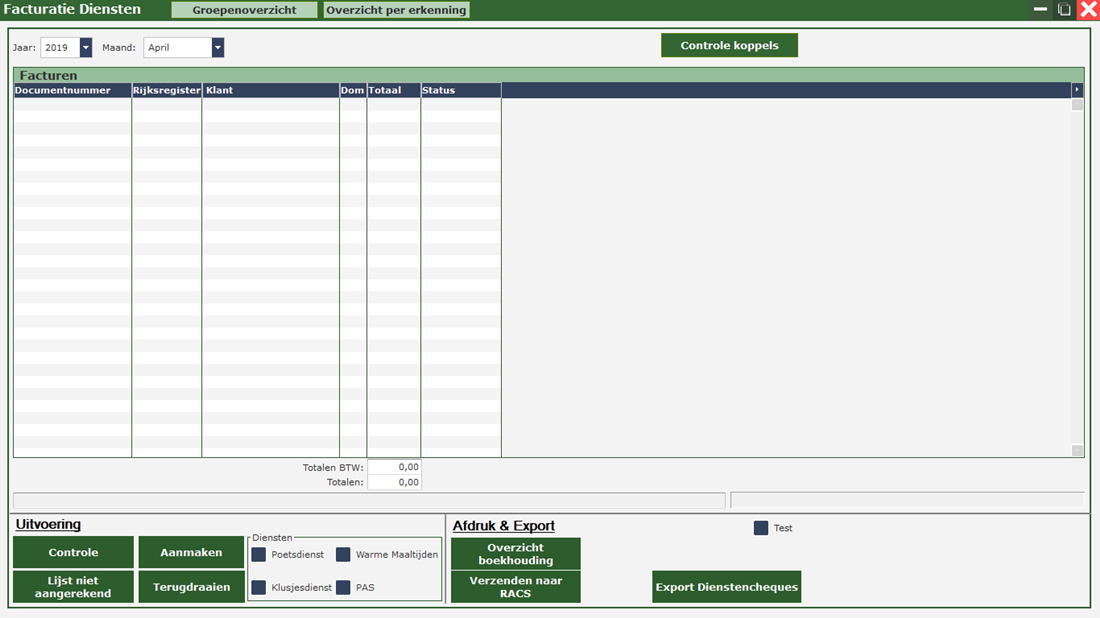
Task: Switch to the Groepenoverzicht tab
Action: [244, 10]
